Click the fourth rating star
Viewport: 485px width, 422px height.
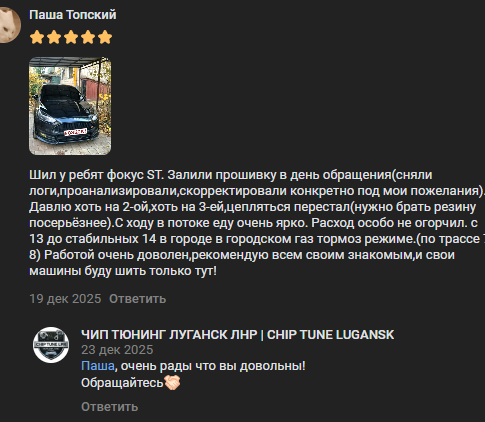pyautogui.click(x=88, y=37)
